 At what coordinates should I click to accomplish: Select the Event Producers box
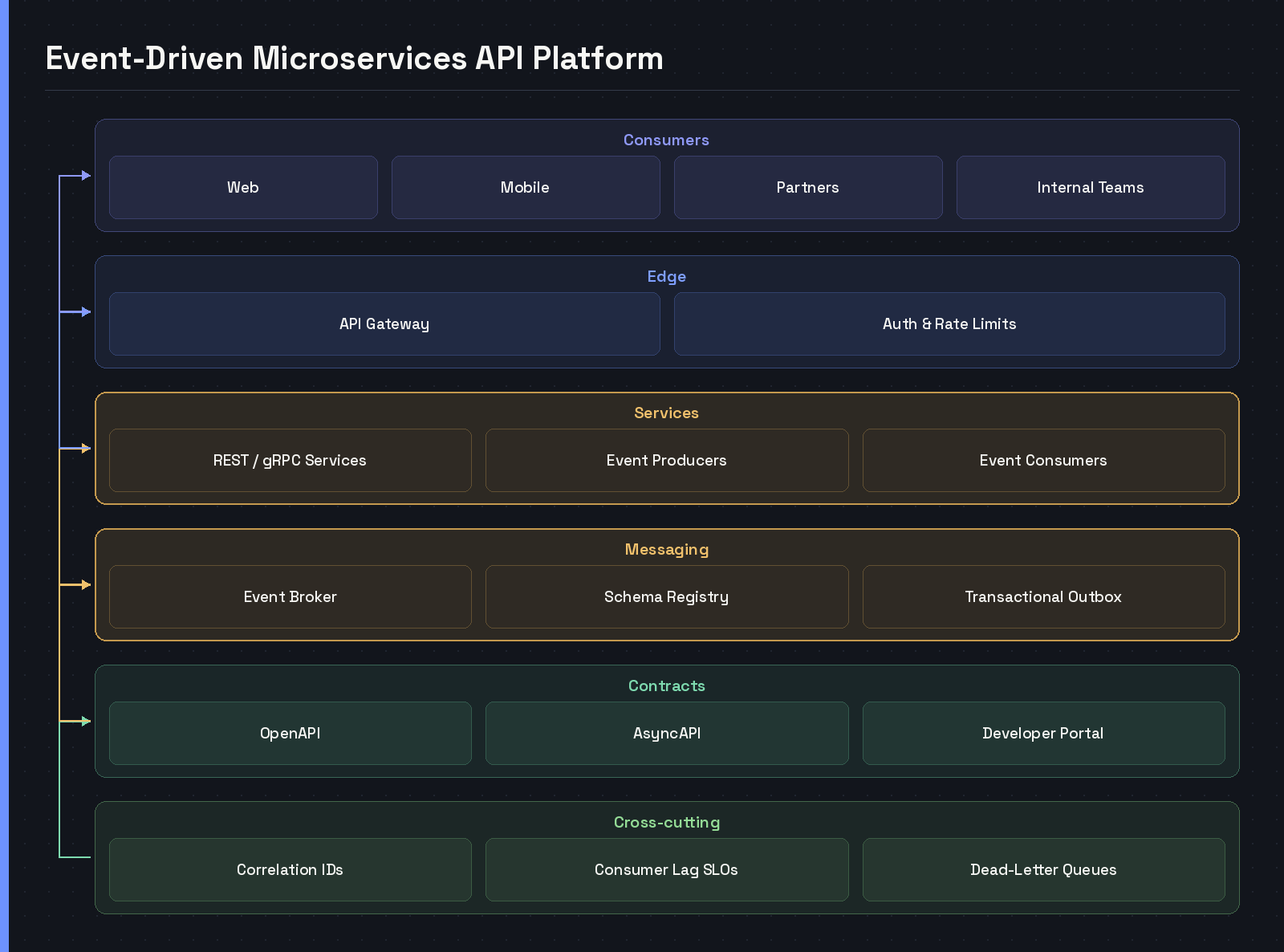point(667,460)
